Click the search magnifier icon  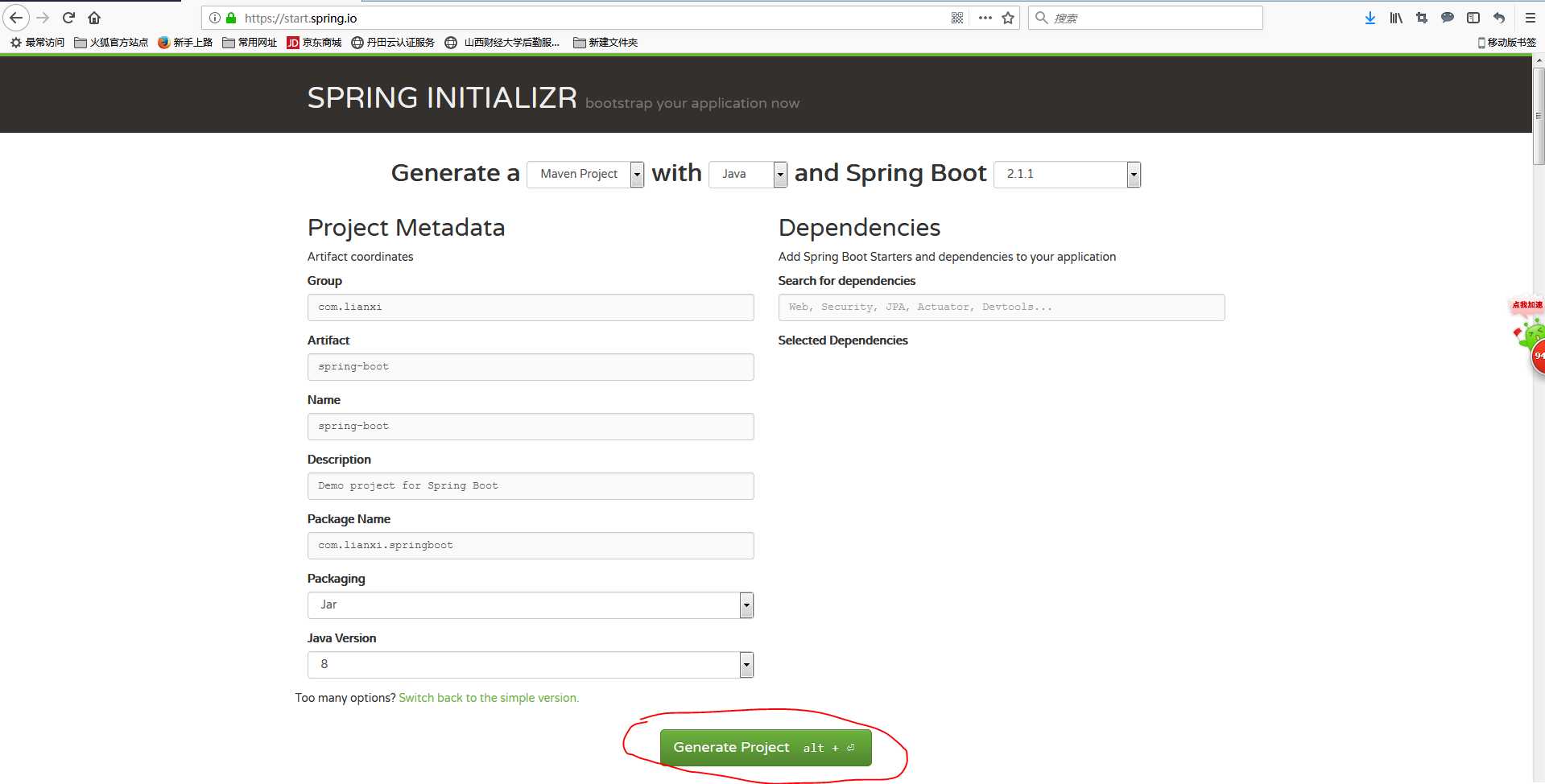tap(1042, 18)
